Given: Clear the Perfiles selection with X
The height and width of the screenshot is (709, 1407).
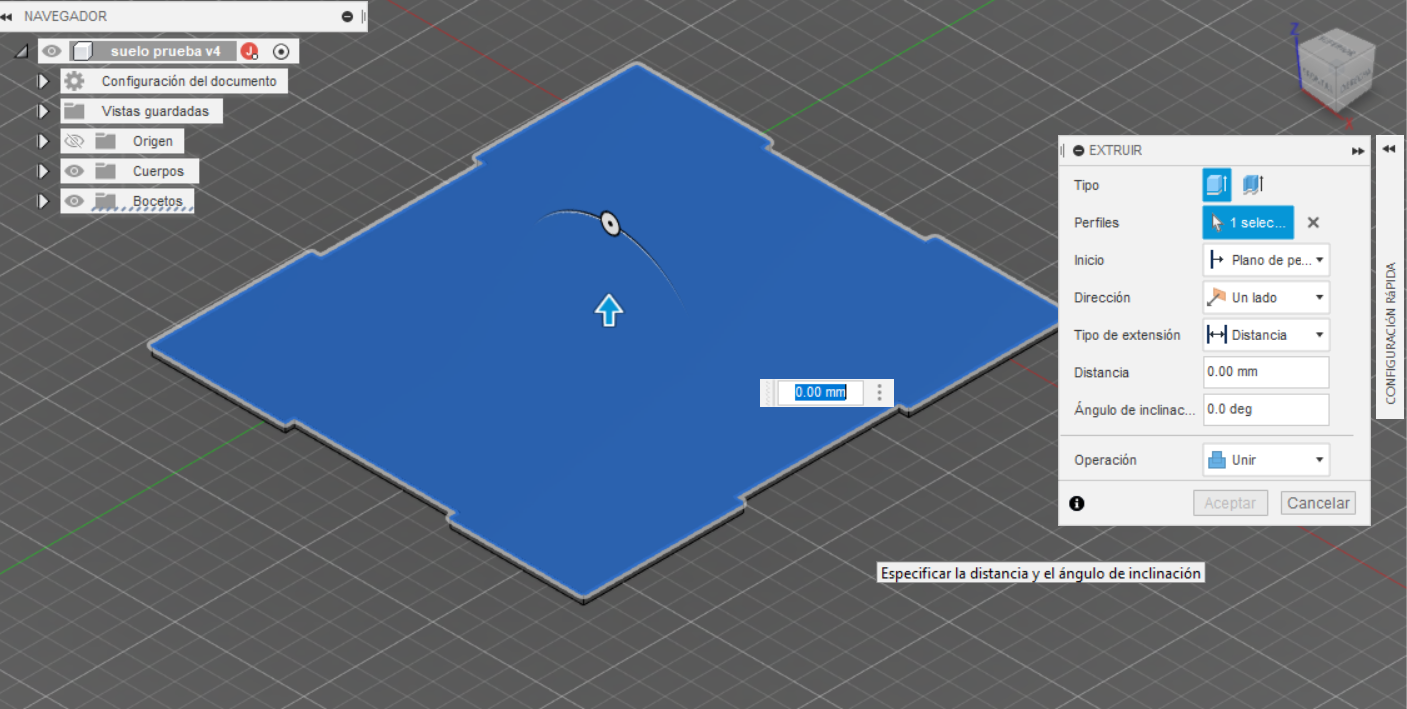Looking at the screenshot, I should pyautogui.click(x=1313, y=223).
